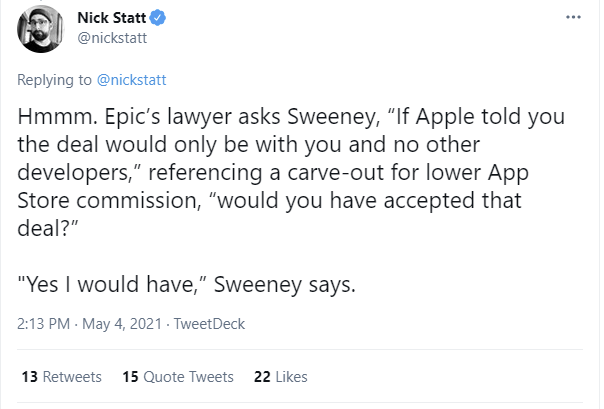This screenshot has height=409, width=604.
Task: Open the more options ellipsis menu
Action: pos(572,18)
